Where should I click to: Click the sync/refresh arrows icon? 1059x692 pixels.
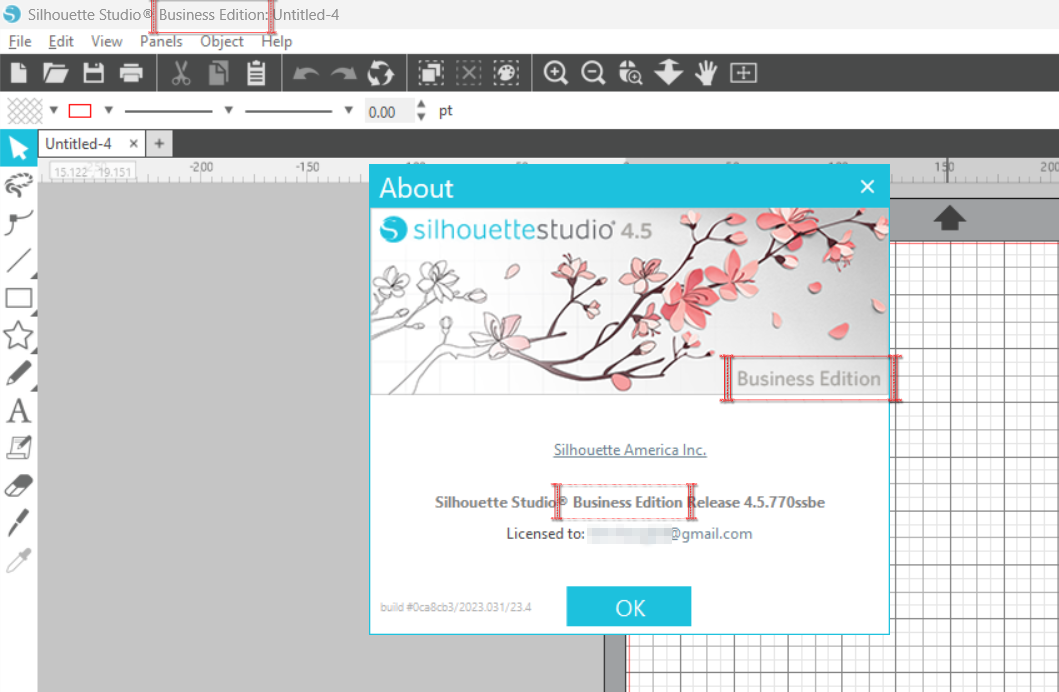380,73
